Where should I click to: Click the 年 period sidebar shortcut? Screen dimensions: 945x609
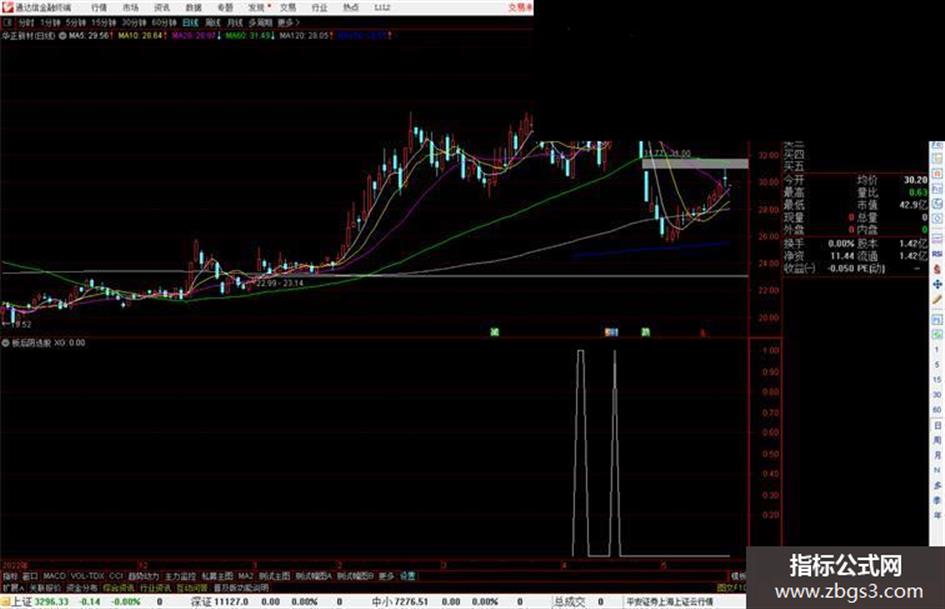tap(937, 516)
